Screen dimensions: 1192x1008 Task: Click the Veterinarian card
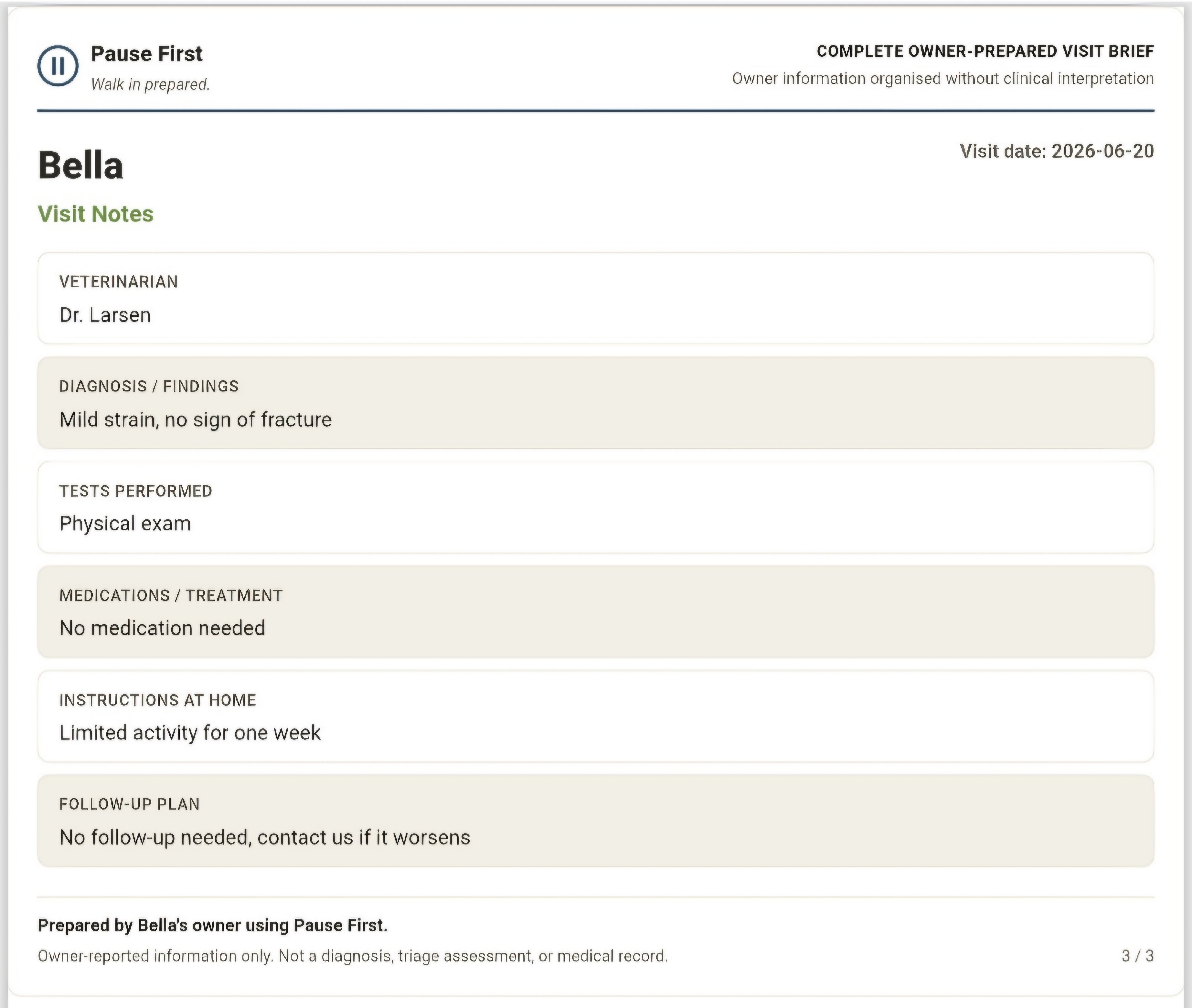pyautogui.click(x=596, y=298)
